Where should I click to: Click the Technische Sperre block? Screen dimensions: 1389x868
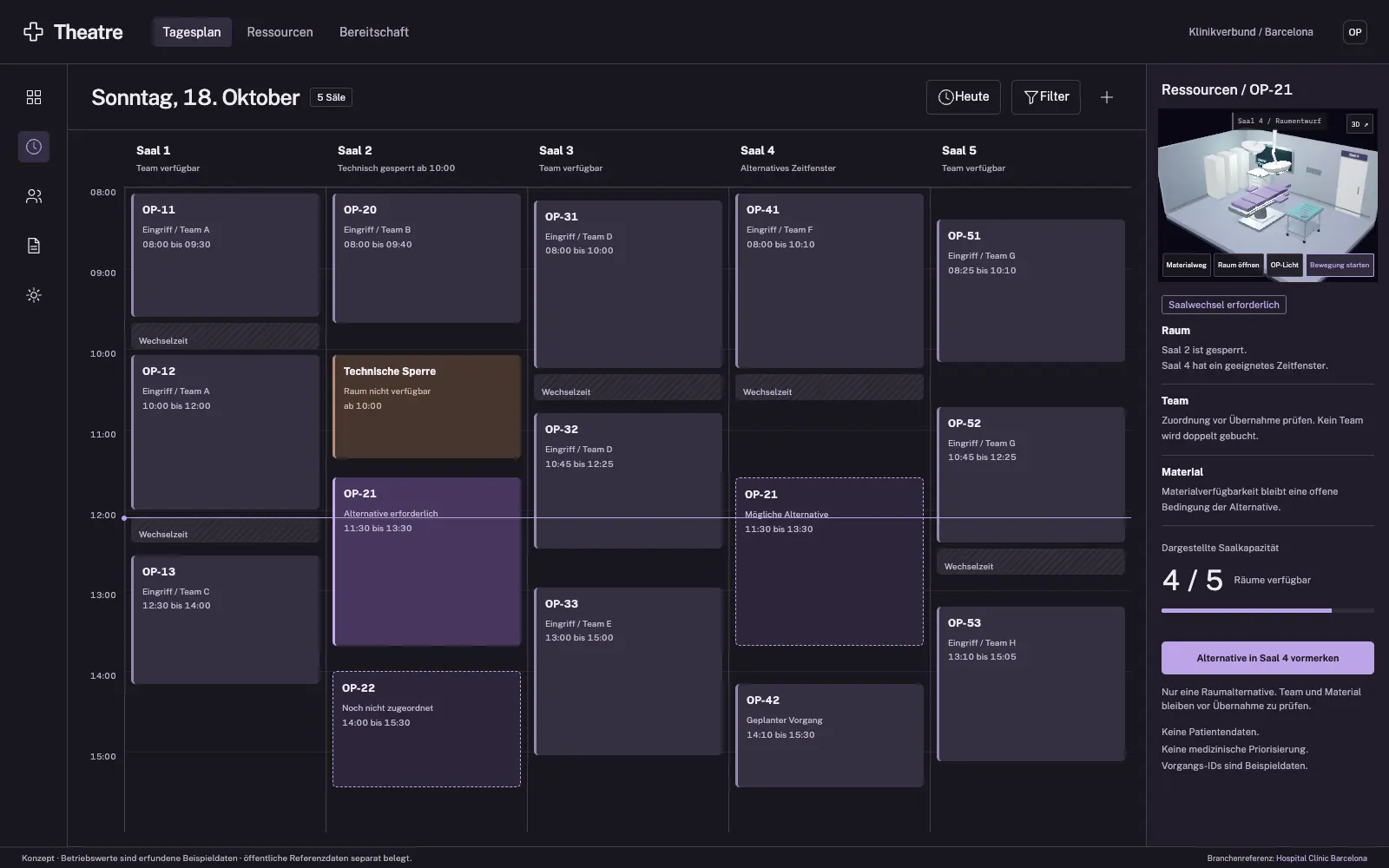point(427,407)
